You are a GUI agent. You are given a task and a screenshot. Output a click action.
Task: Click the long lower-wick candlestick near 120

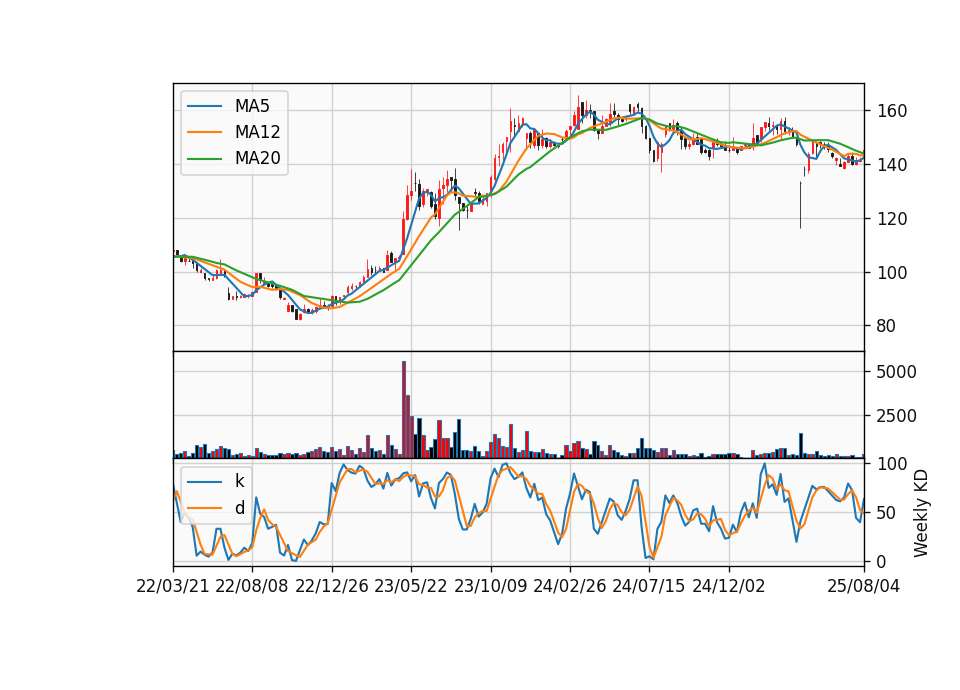coord(800,205)
